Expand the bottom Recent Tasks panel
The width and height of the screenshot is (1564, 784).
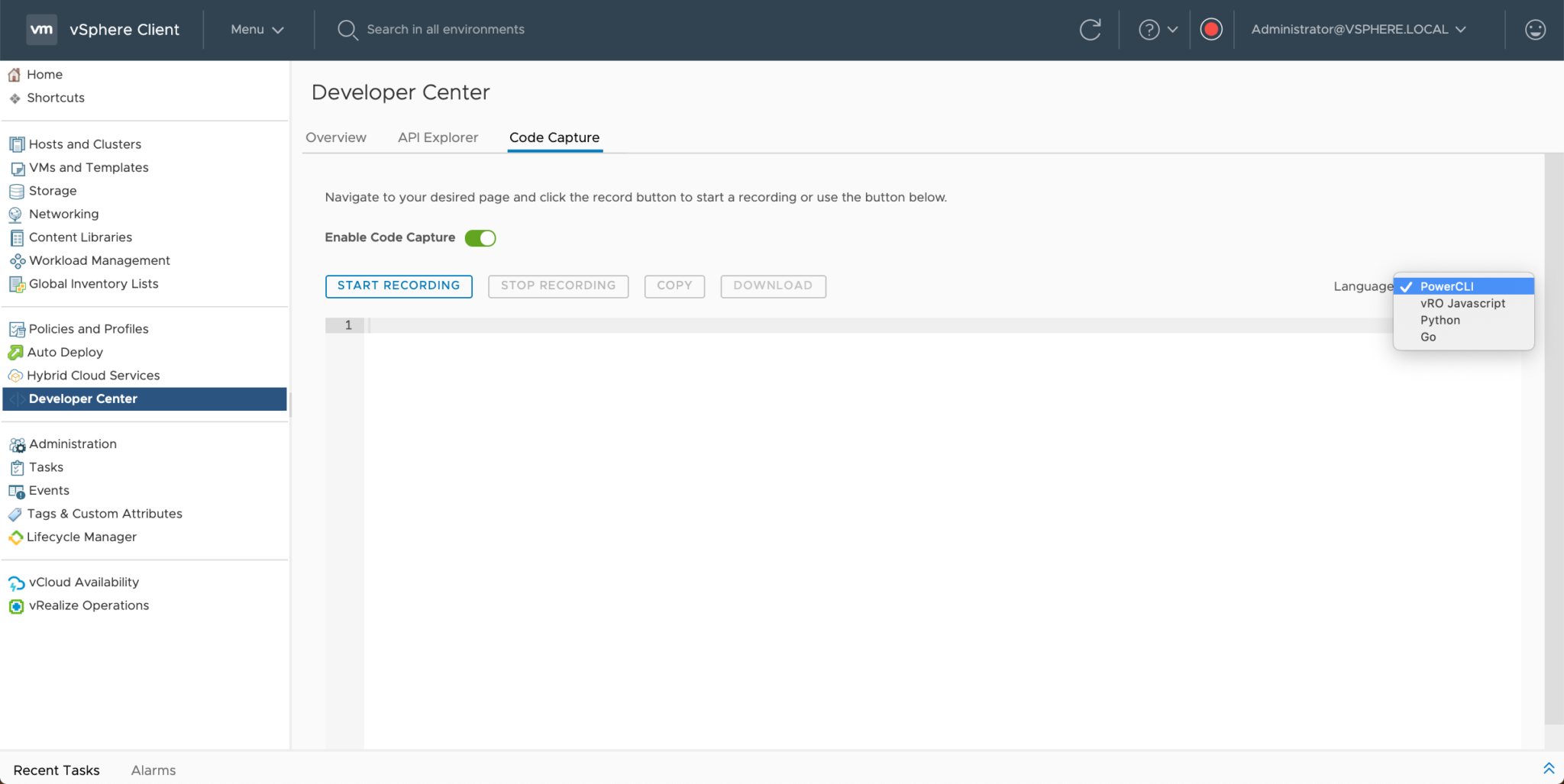click(1549, 769)
